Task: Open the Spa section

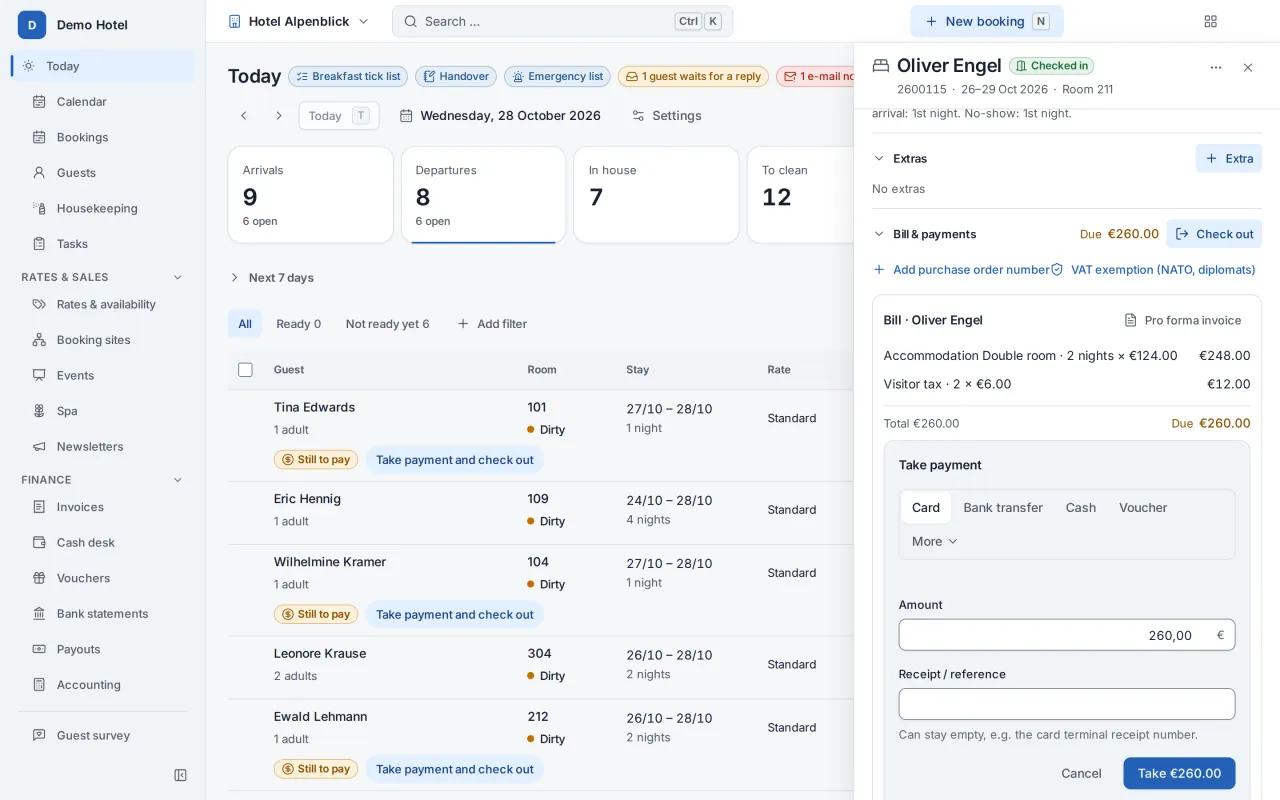Action: tap(103, 411)
